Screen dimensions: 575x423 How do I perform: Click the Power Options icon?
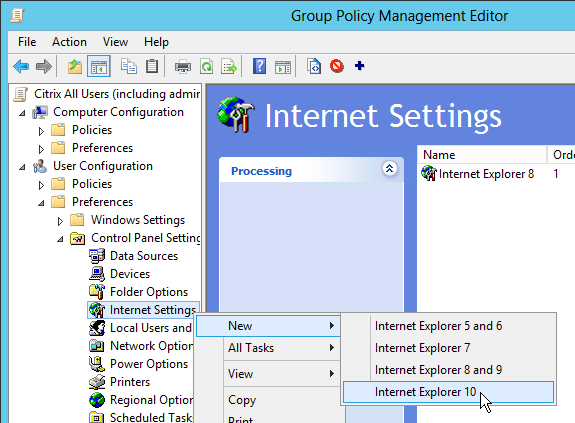tap(97, 364)
